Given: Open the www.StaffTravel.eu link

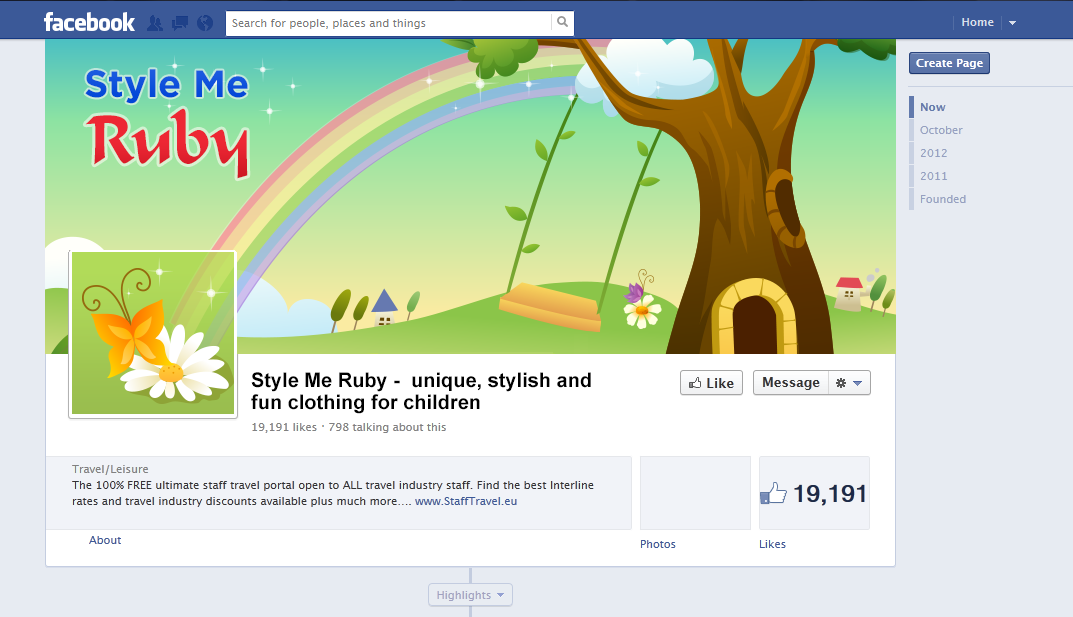Looking at the screenshot, I should click(x=466, y=501).
